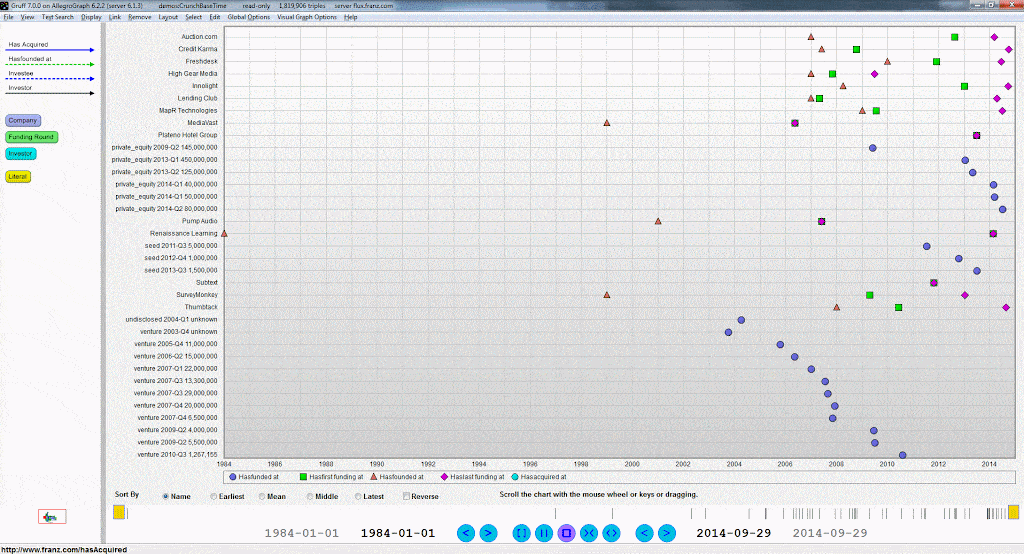The image size is (1024, 554).
Task: Enable the Reverse sort checkbox
Action: click(406, 497)
